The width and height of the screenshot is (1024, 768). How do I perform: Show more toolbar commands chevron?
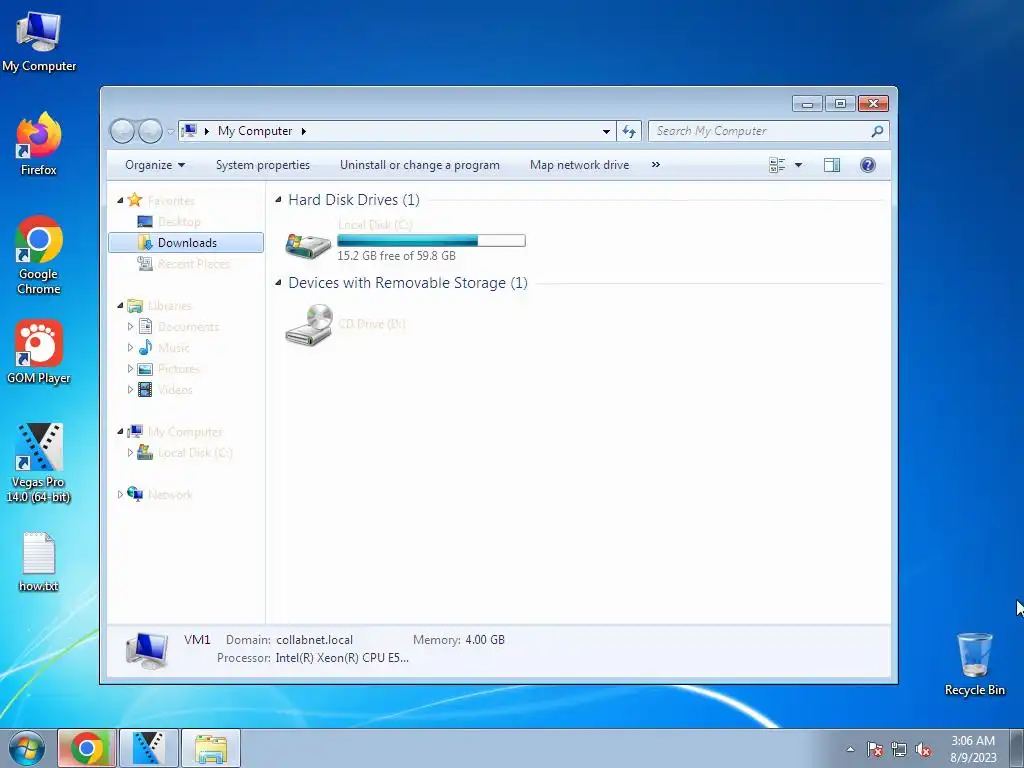[x=656, y=165]
